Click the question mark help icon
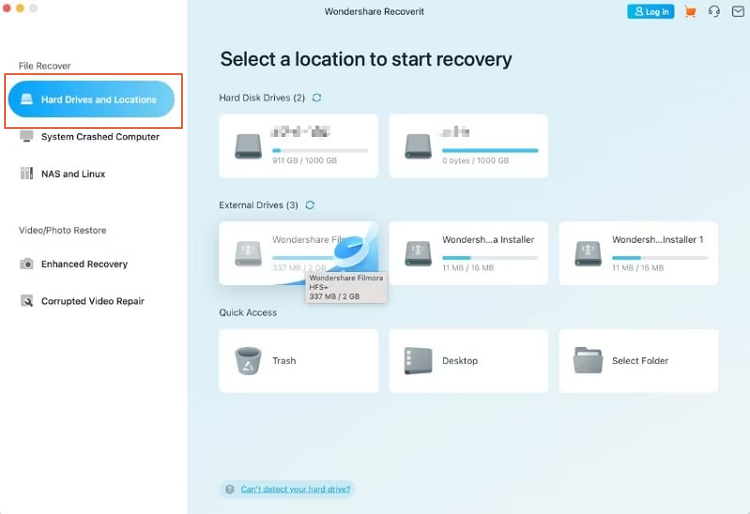The height and width of the screenshot is (514, 750). [230, 489]
